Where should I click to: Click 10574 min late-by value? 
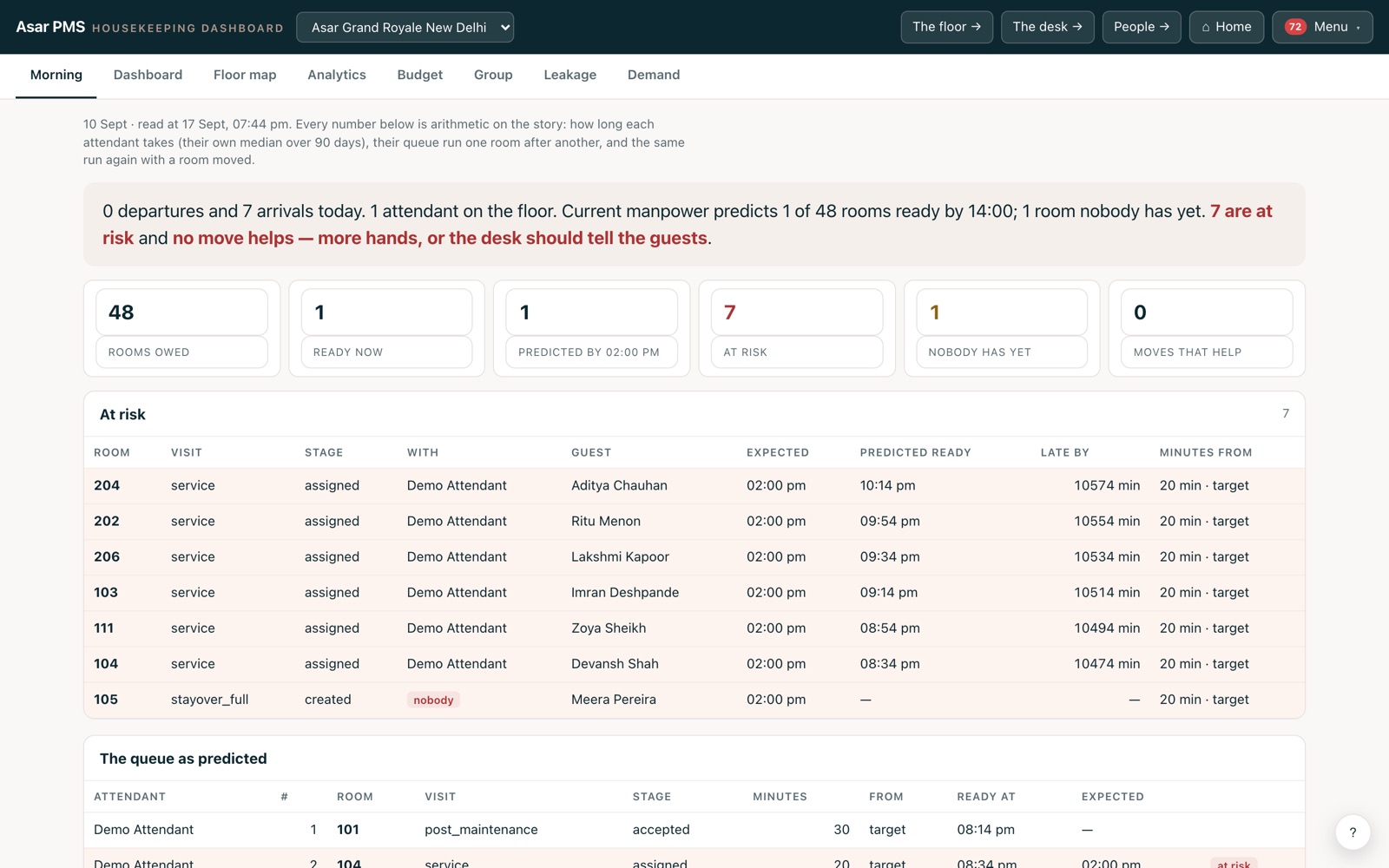[x=1107, y=485]
